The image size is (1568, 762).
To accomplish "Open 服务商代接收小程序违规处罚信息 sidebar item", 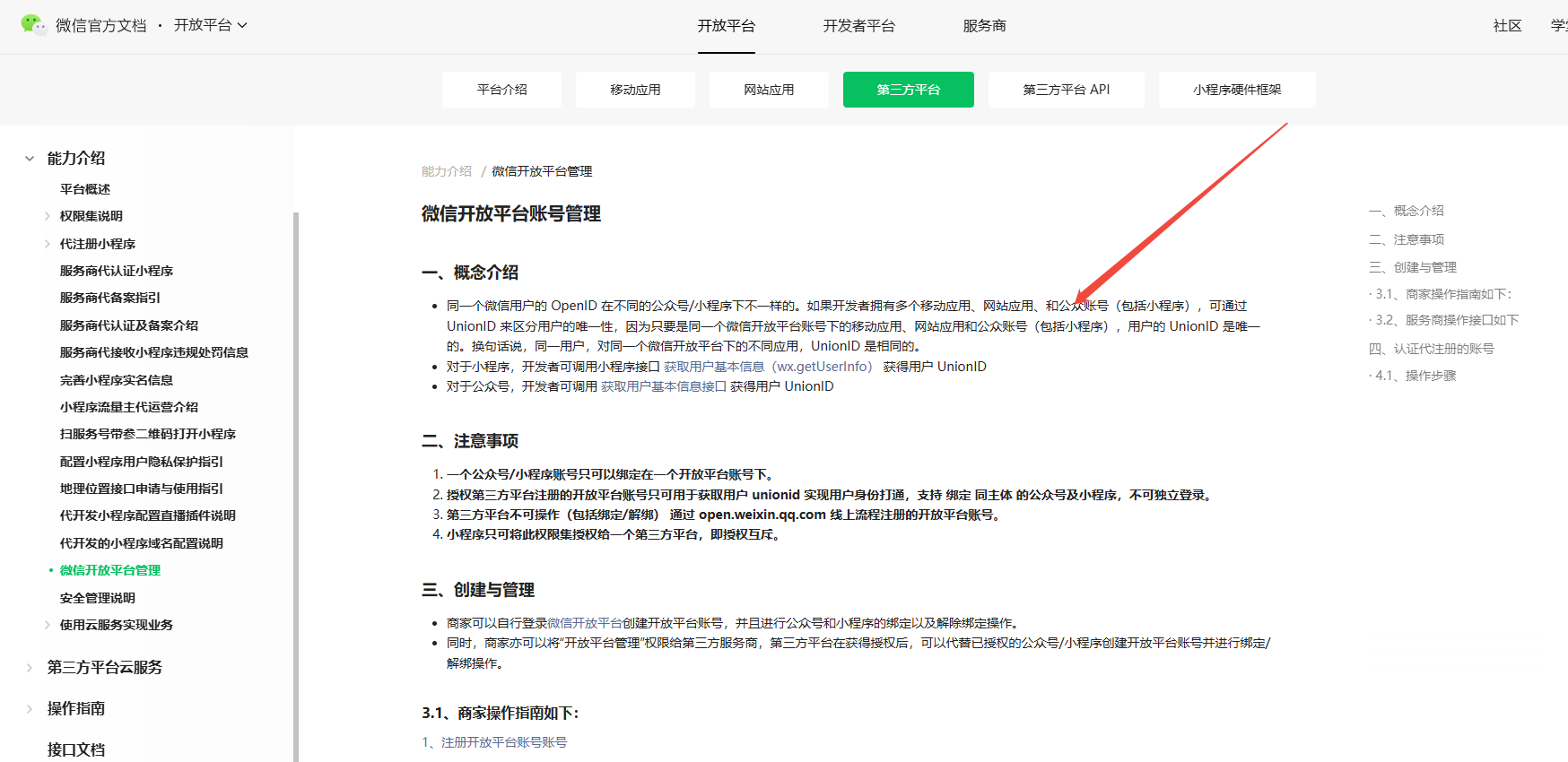I will tap(154, 352).
